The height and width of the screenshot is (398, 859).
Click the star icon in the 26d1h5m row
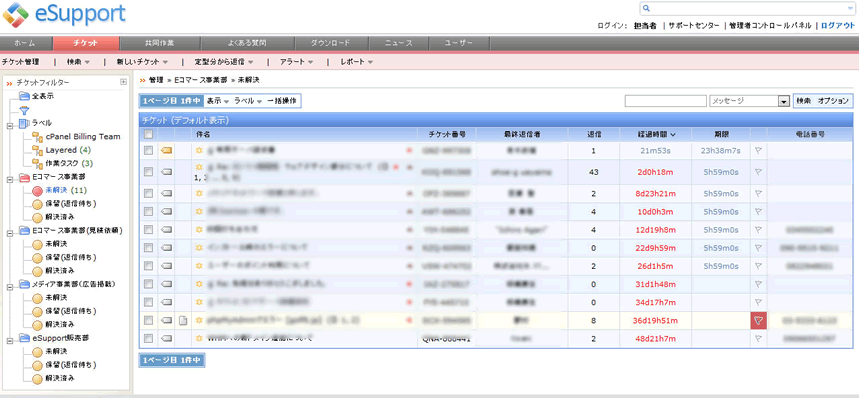tap(199, 266)
